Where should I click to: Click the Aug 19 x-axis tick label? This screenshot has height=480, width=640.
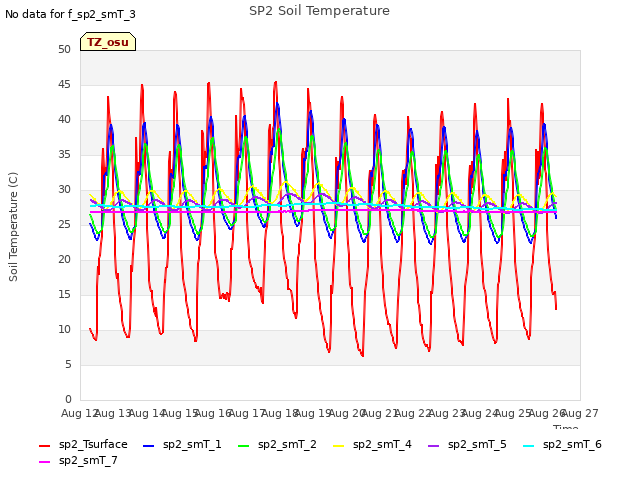[313, 413]
